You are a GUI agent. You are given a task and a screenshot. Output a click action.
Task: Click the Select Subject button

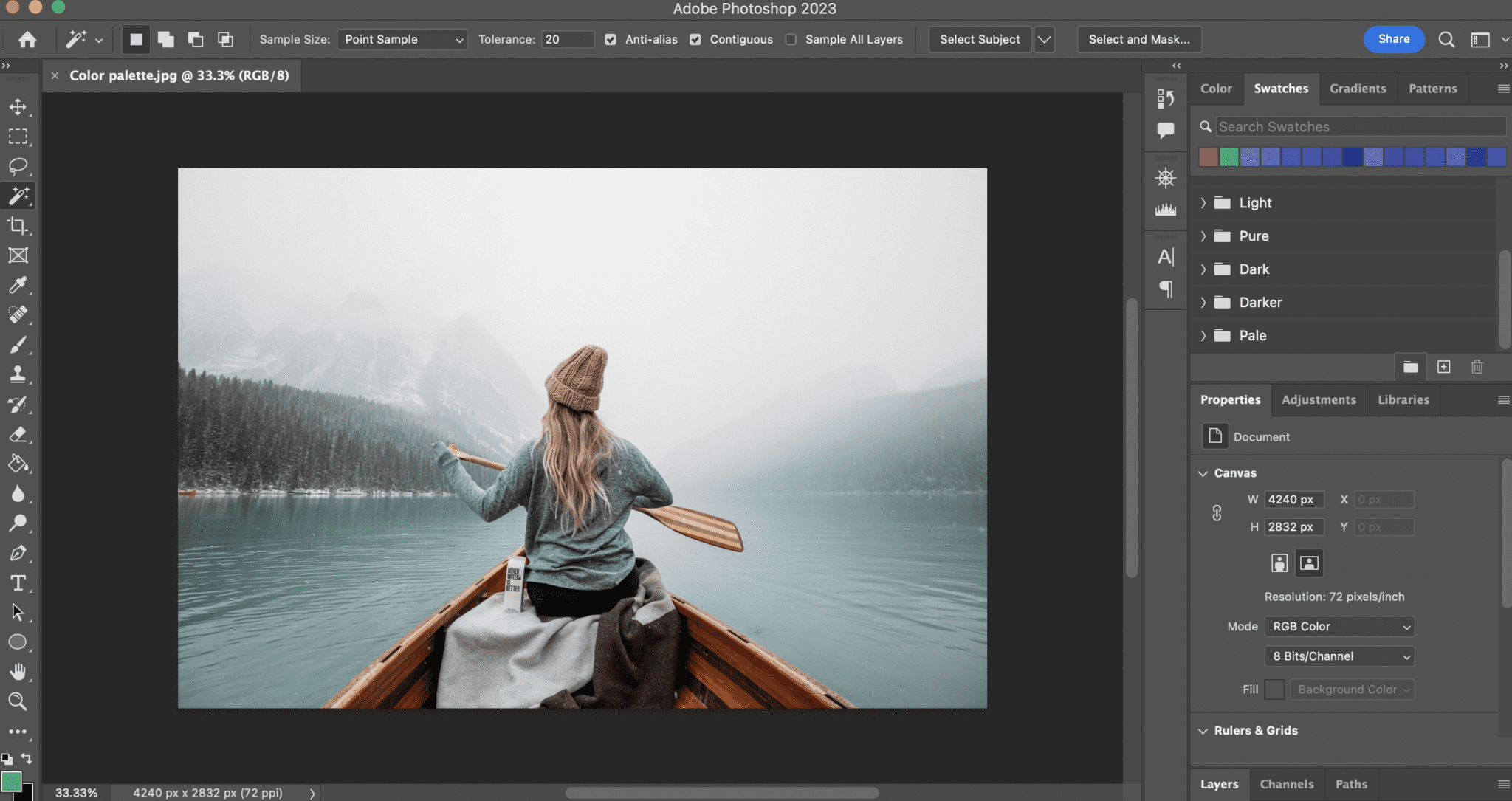[979, 39]
